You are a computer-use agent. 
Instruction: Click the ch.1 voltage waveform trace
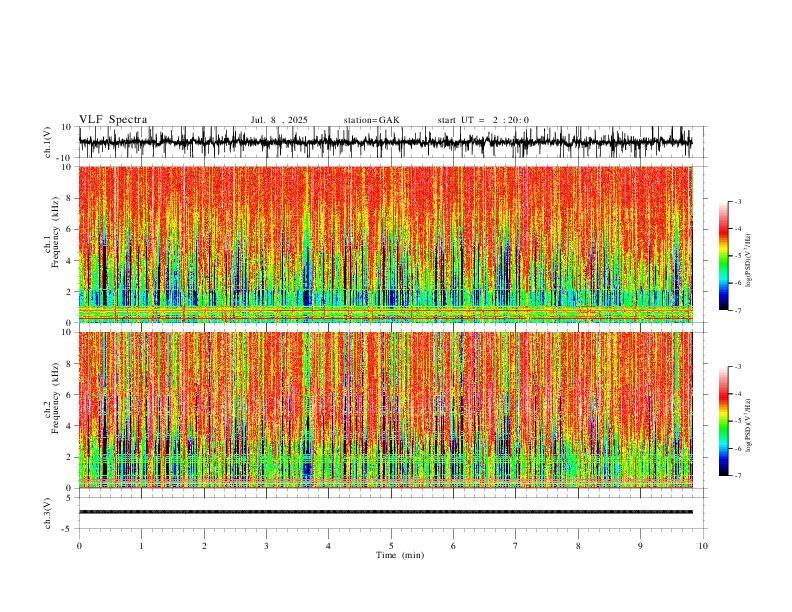point(385,142)
